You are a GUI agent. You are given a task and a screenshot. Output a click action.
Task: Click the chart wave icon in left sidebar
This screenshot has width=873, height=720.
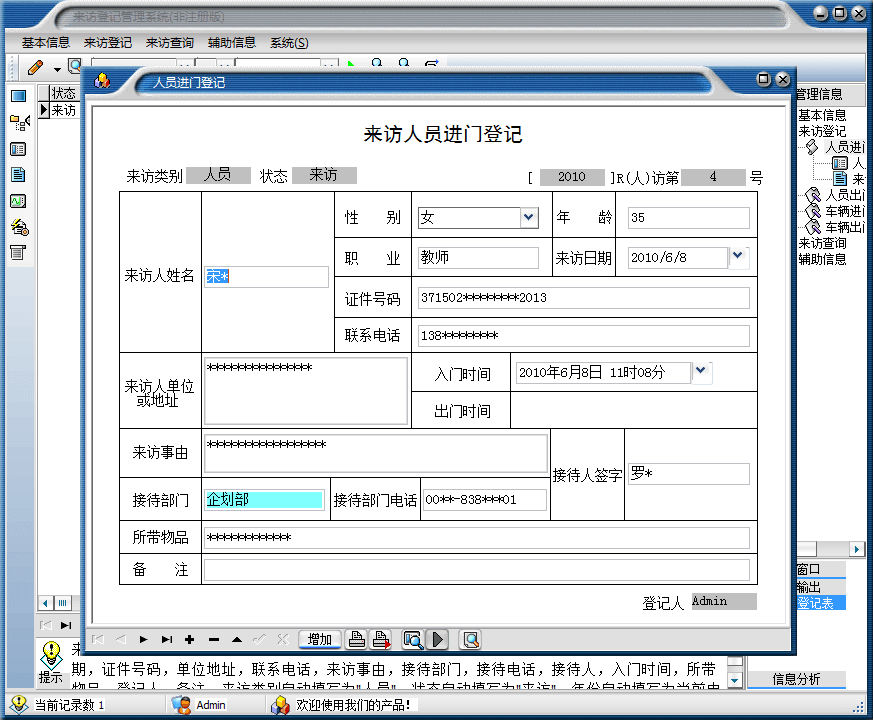tap(18, 201)
